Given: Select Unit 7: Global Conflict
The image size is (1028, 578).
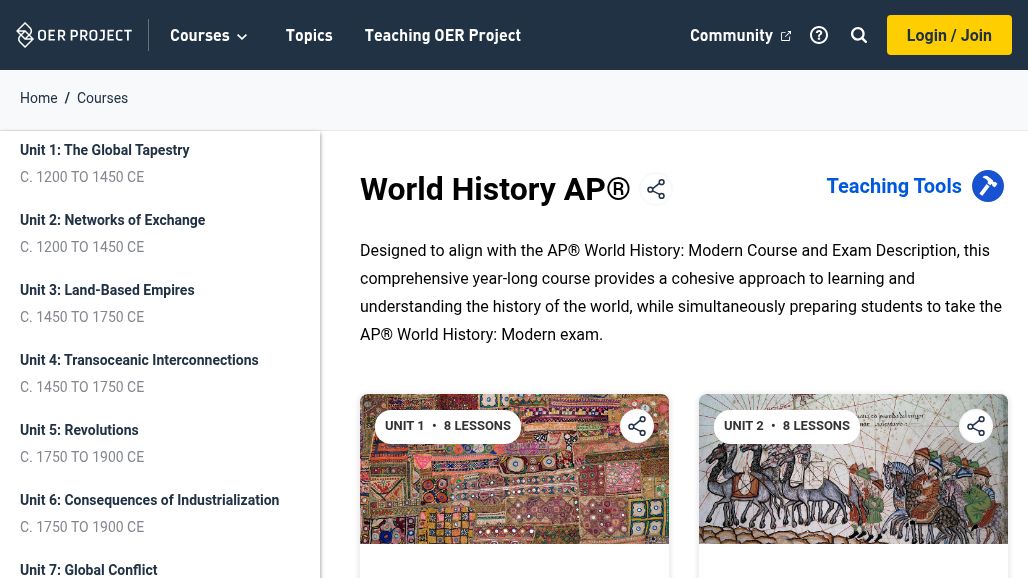Looking at the screenshot, I should pos(89,570).
